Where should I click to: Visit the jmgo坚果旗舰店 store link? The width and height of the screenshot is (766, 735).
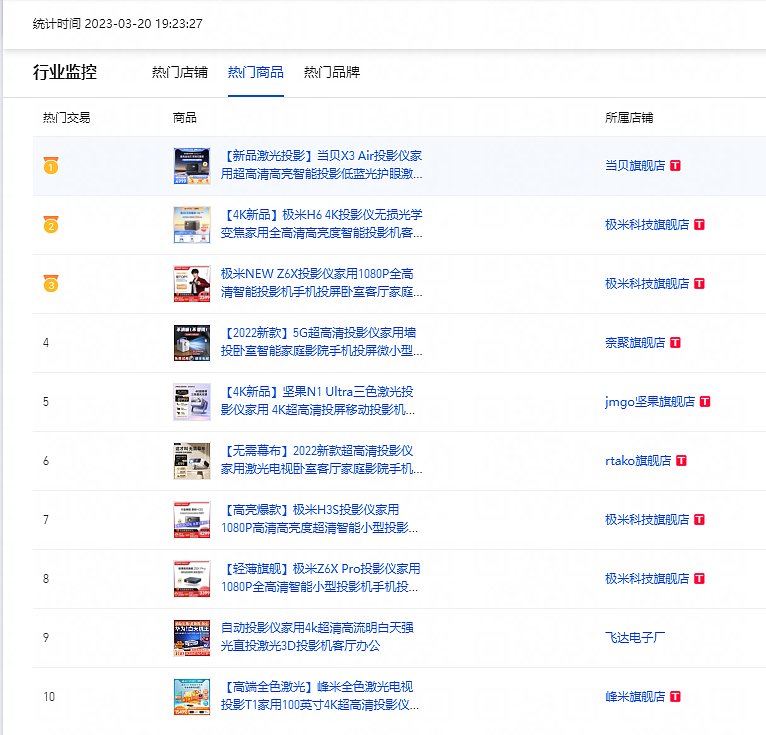[x=650, y=402]
